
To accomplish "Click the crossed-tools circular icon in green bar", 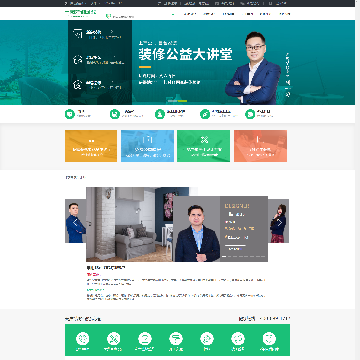I will [114, 339].
